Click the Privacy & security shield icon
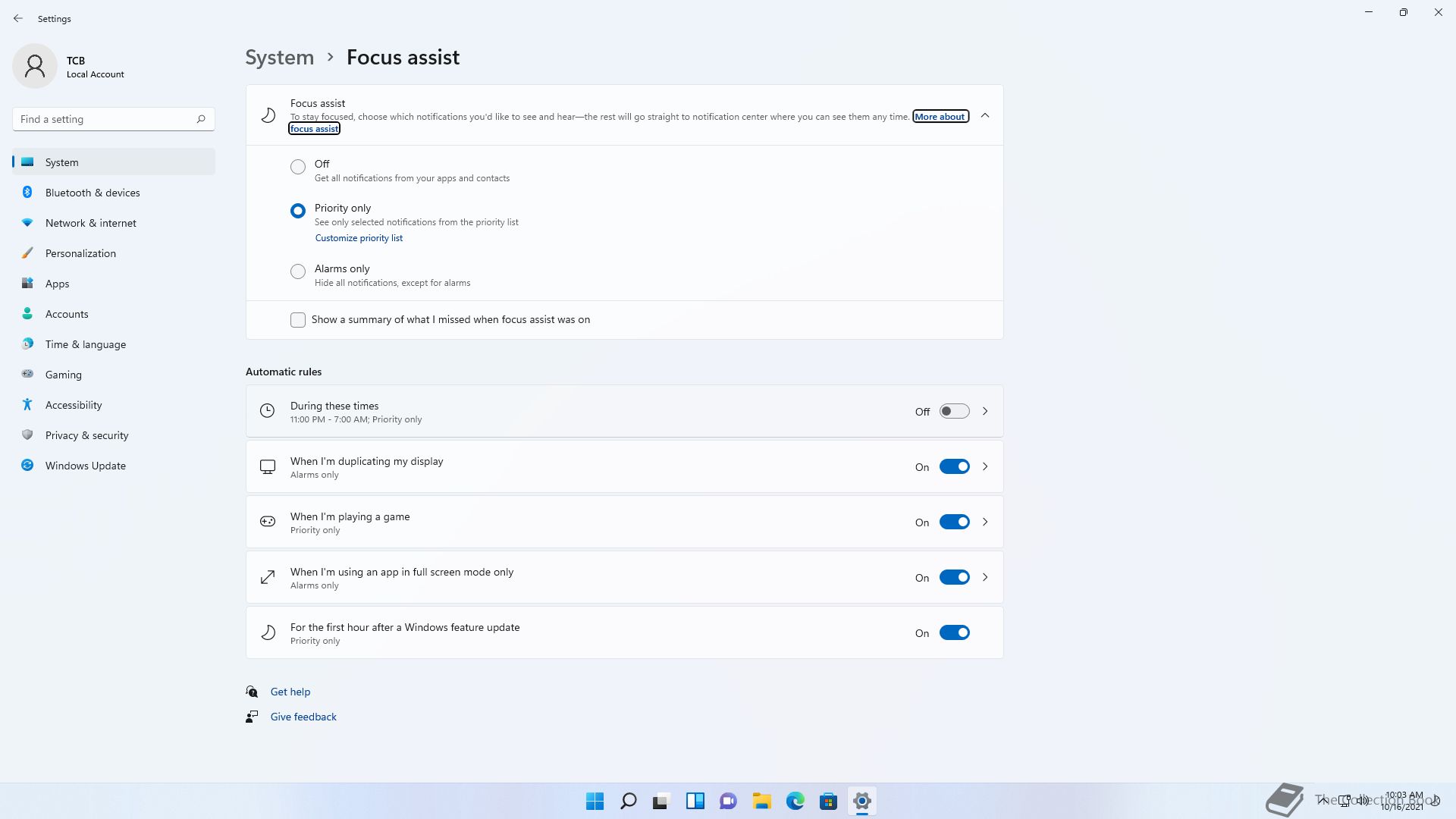The width and height of the screenshot is (1456, 819). 27,435
